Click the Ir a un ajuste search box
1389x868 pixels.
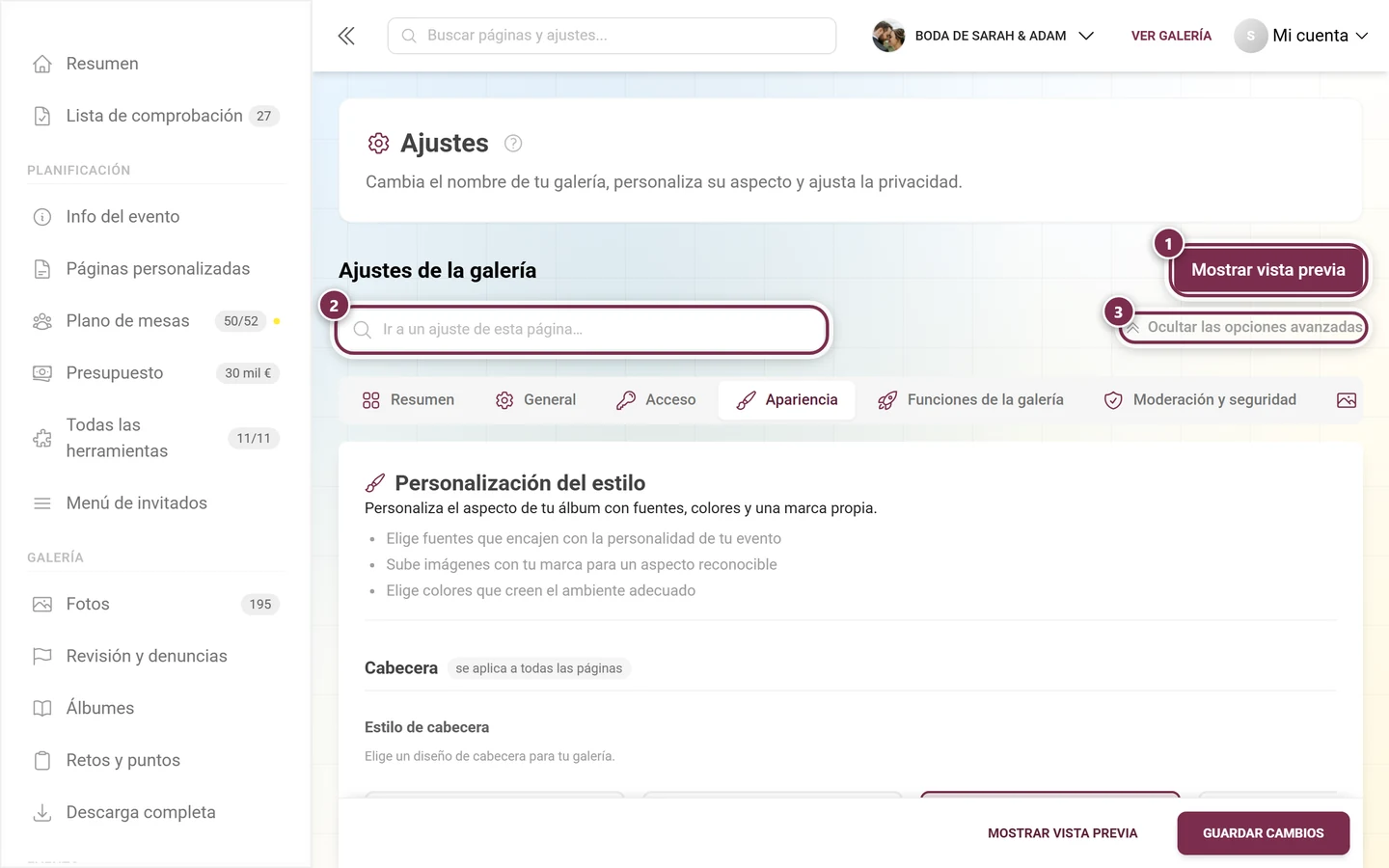(x=582, y=330)
